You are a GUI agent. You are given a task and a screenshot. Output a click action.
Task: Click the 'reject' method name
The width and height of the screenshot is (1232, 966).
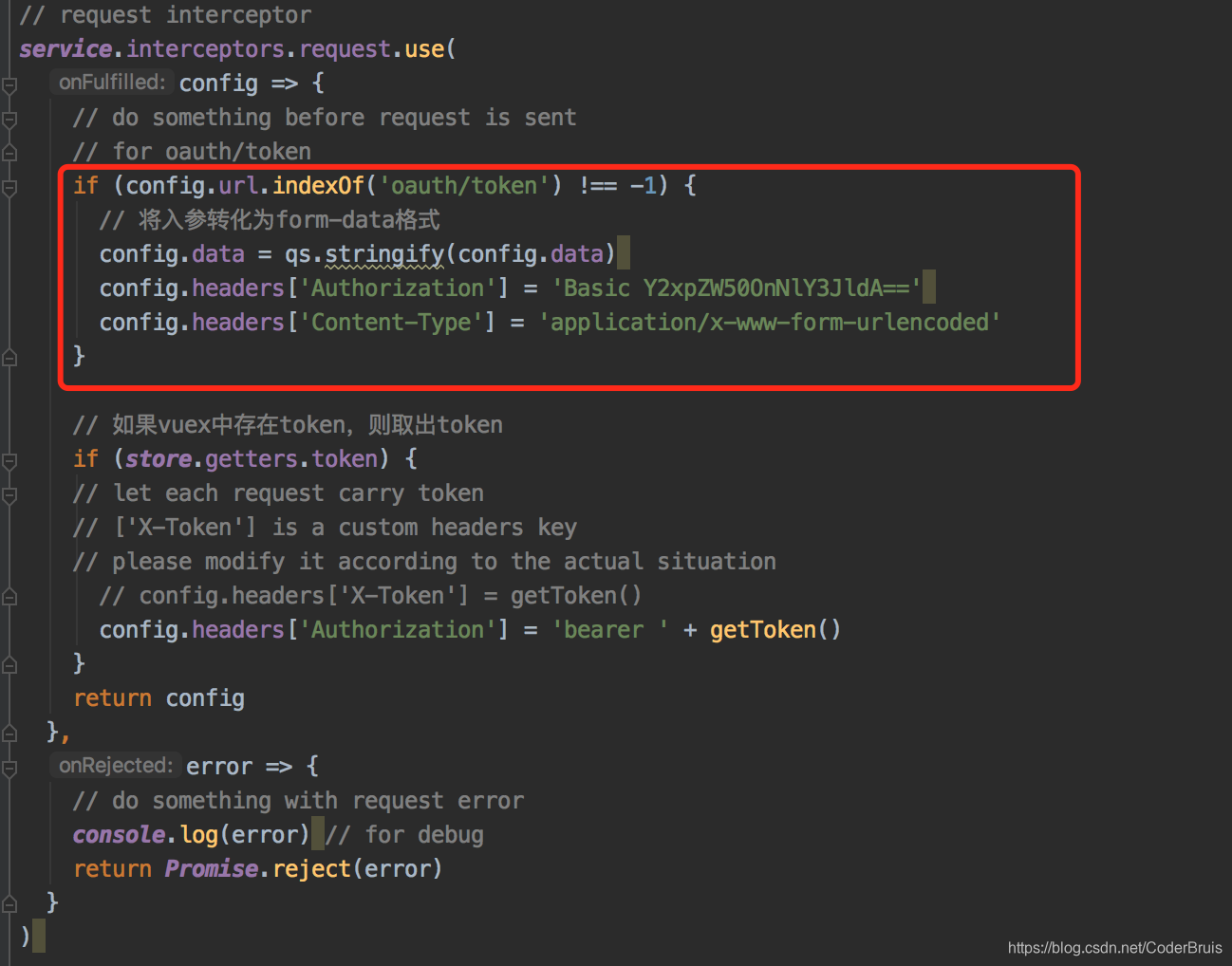312,868
